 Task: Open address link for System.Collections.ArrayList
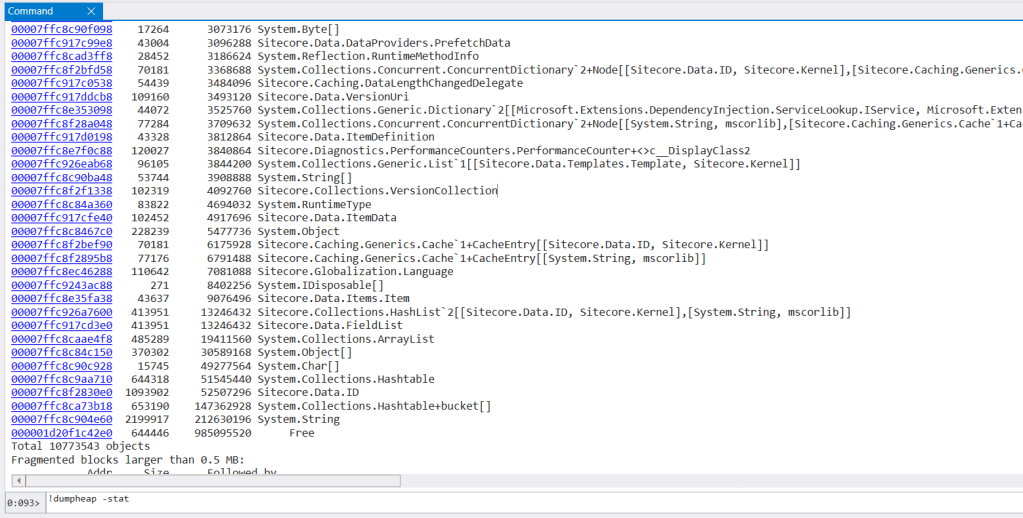61,339
